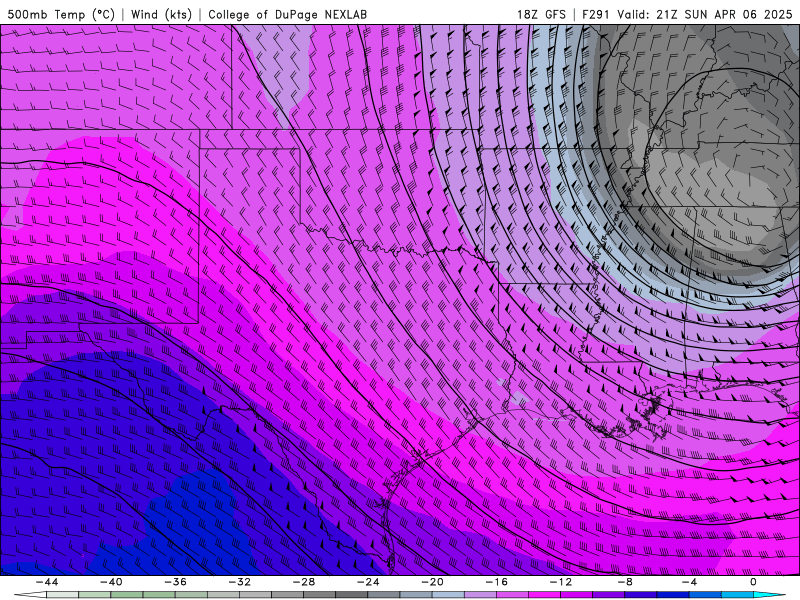Click the "18Z GFS" model run label

coord(541,14)
